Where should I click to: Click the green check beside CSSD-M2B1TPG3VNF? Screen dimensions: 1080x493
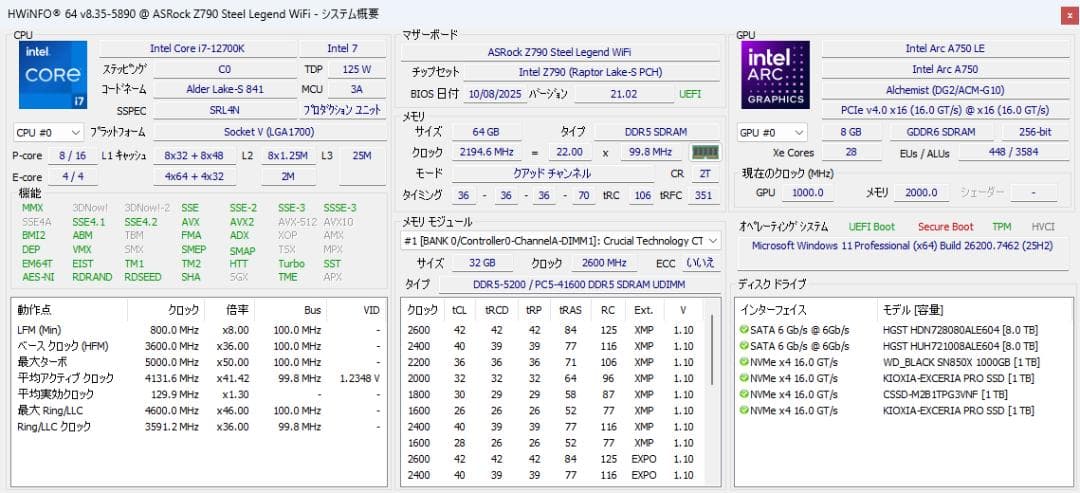tap(744, 395)
